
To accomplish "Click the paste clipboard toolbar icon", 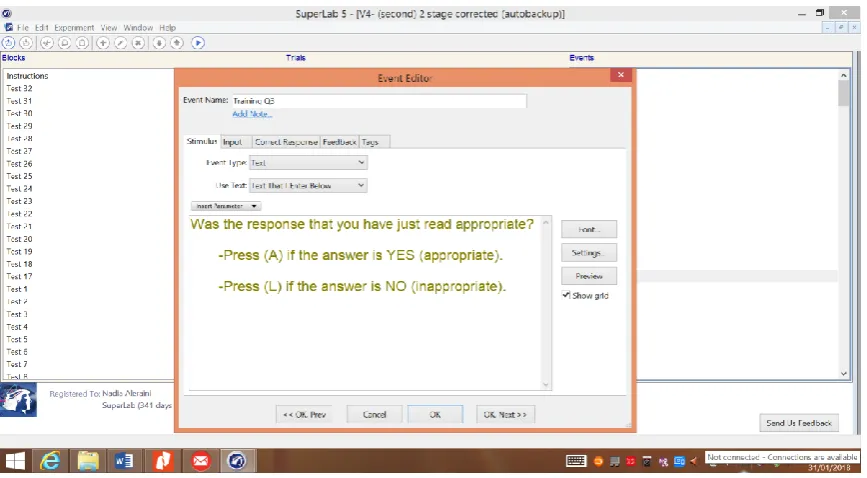I will (x=82, y=43).
